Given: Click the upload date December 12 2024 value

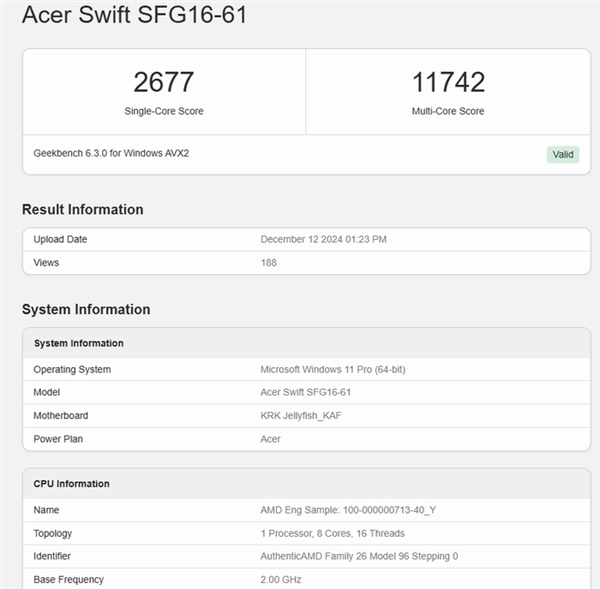Looking at the screenshot, I should point(323,239).
